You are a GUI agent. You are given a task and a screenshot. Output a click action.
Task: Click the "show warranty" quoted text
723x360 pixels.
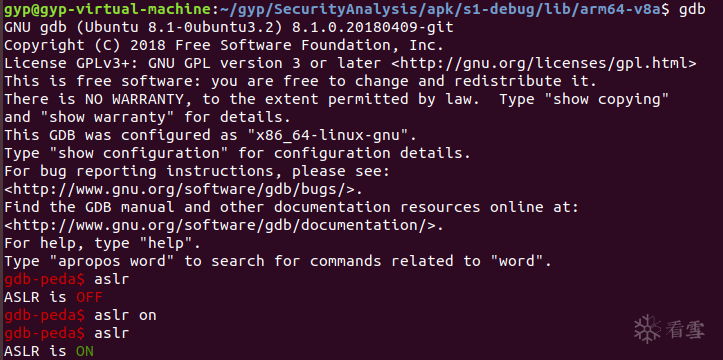tap(107, 117)
